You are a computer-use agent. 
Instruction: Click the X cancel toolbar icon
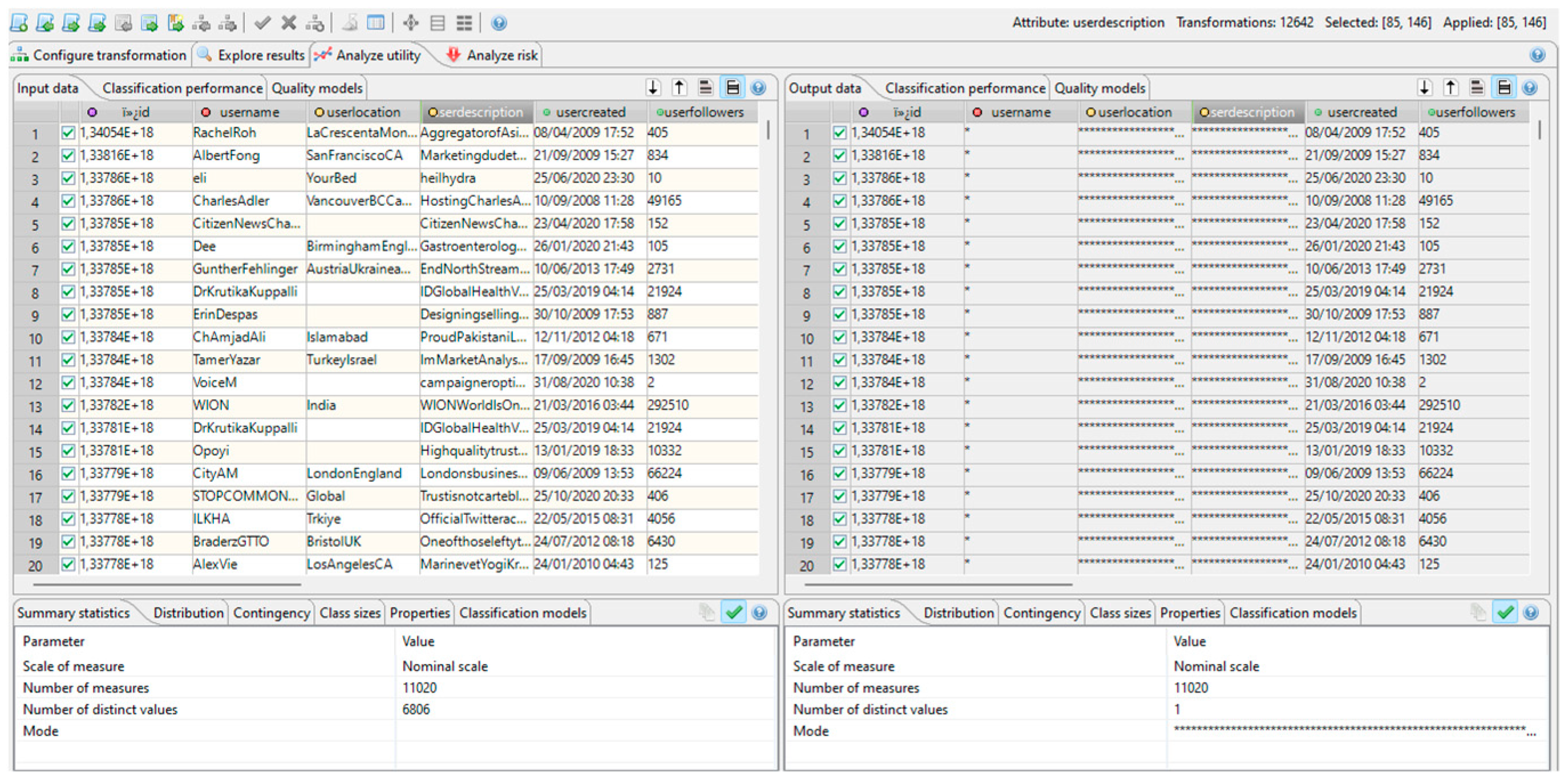click(289, 23)
